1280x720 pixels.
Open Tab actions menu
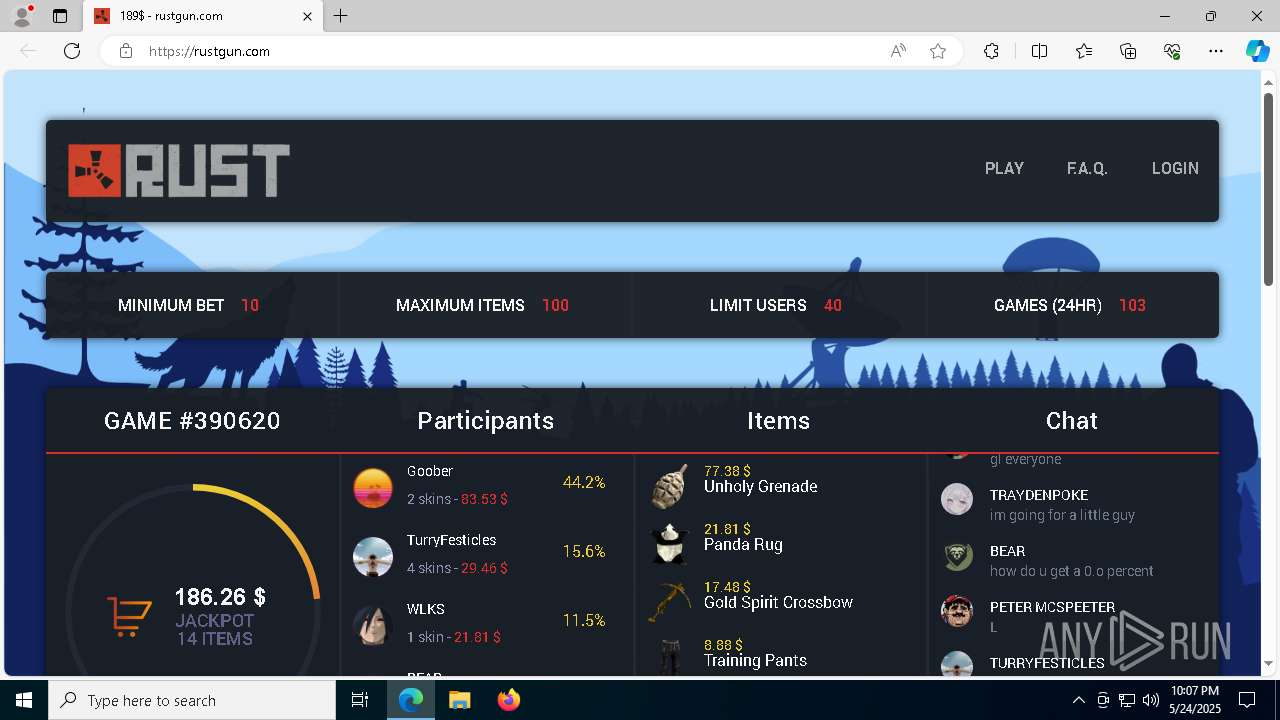[x=60, y=16]
